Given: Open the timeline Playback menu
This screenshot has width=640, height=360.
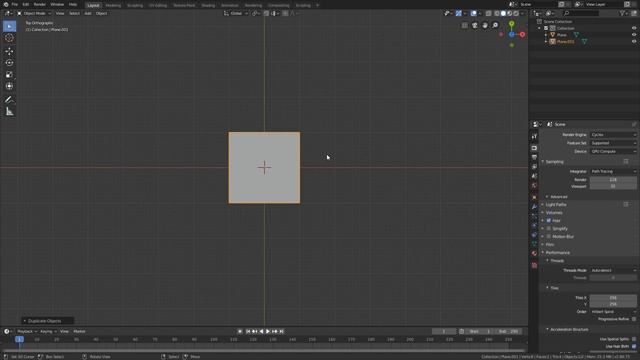Looking at the screenshot, I should click(x=27, y=332).
